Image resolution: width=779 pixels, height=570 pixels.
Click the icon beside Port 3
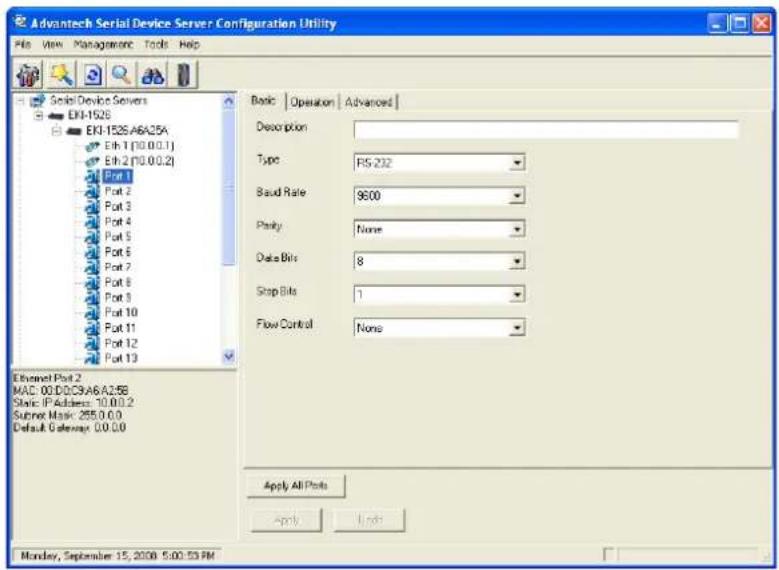(92, 207)
